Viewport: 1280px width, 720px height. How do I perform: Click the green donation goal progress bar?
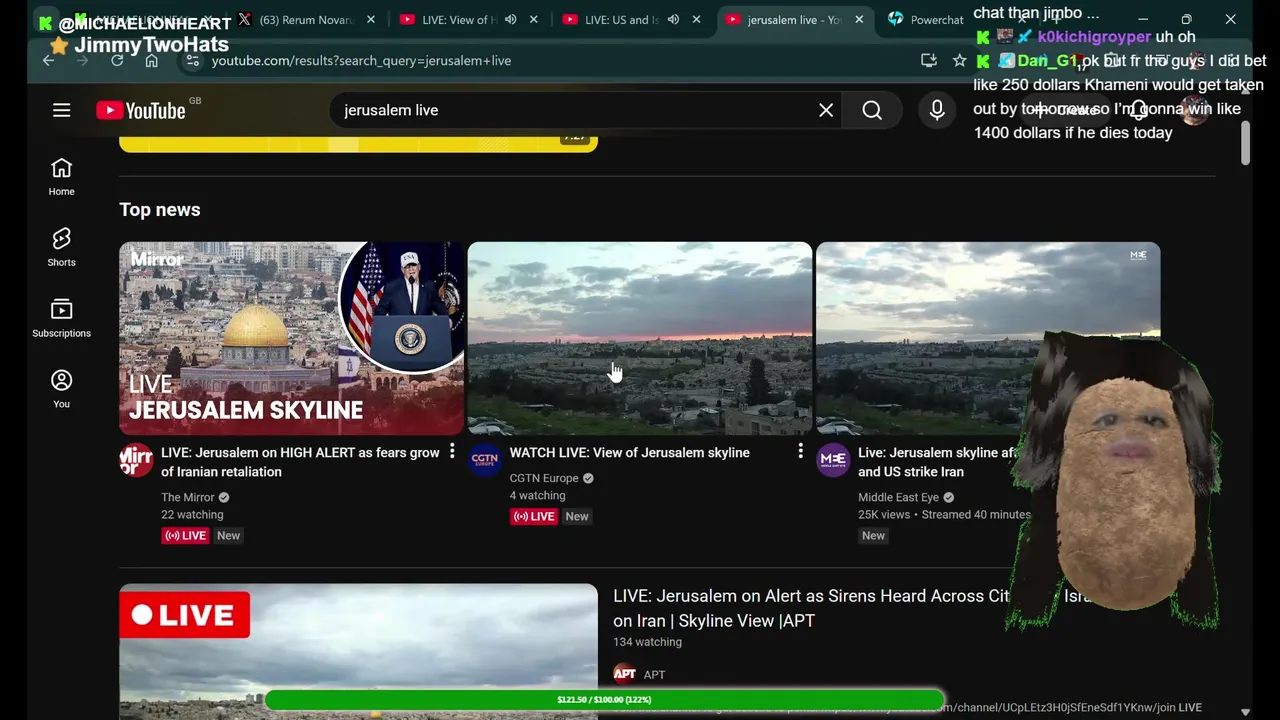click(x=604, y=700)
